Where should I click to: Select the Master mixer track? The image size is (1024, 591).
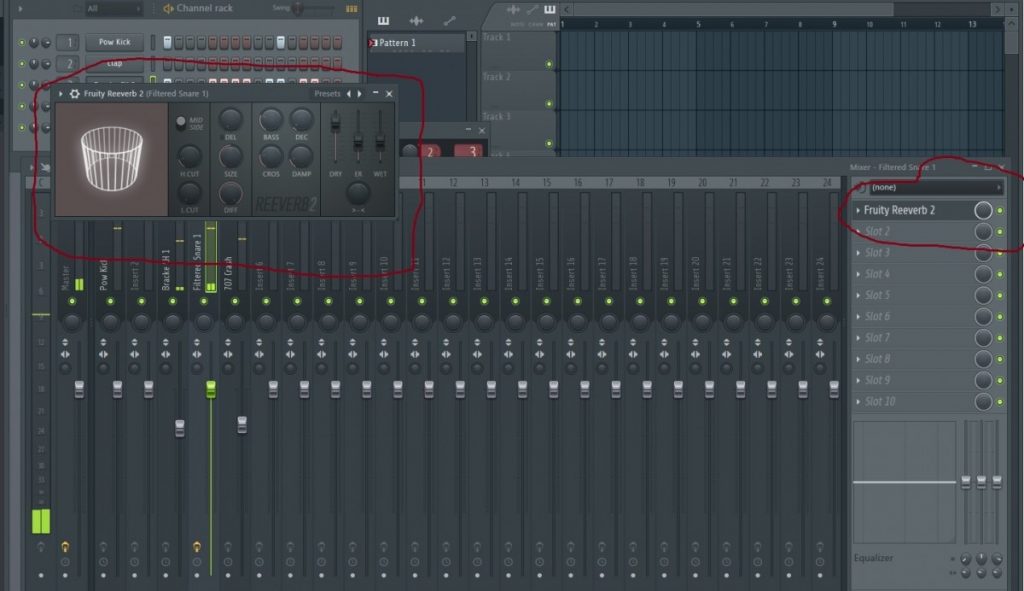(x=65, y=278)
